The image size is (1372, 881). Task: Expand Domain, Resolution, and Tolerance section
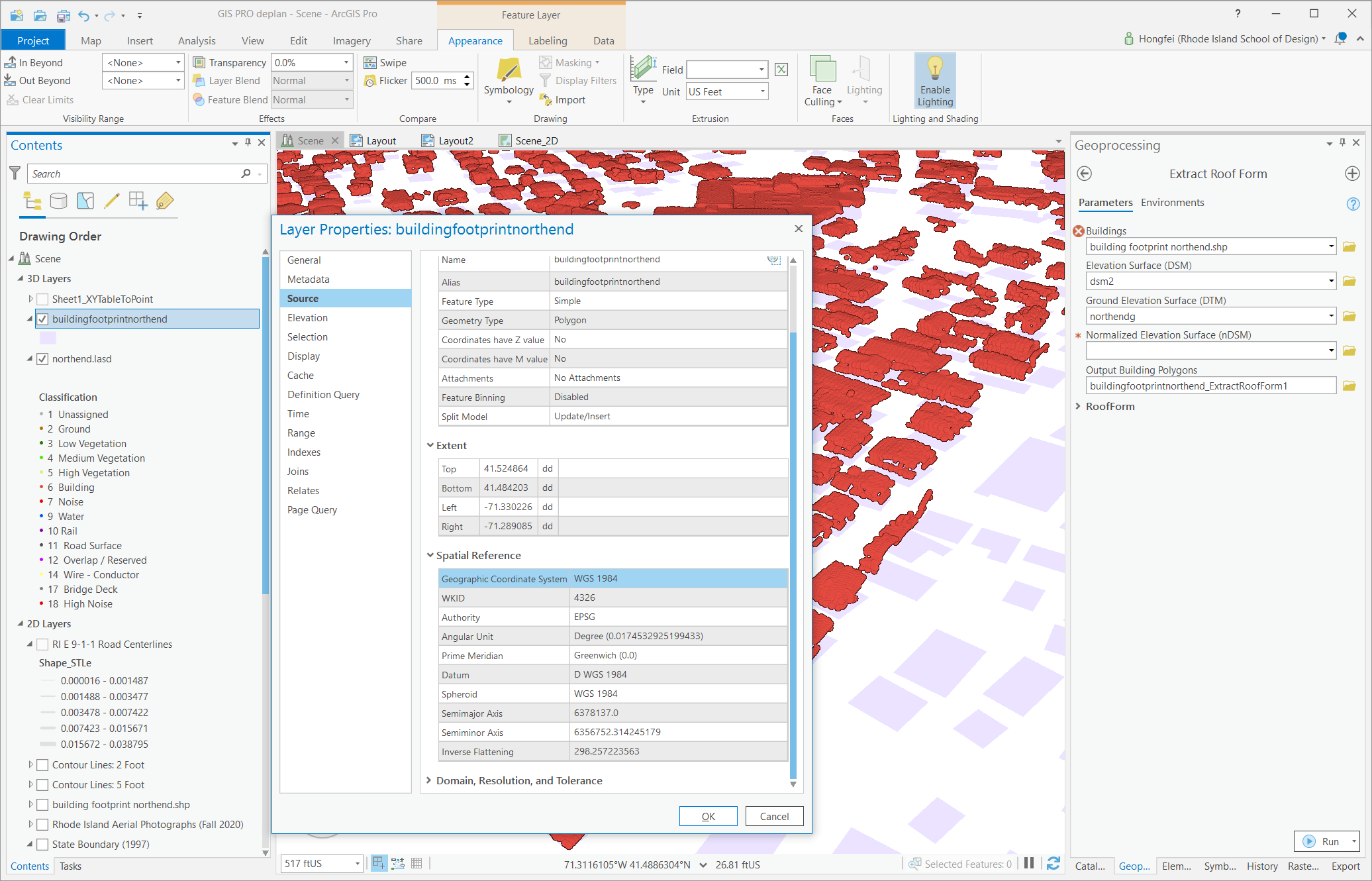430,780
